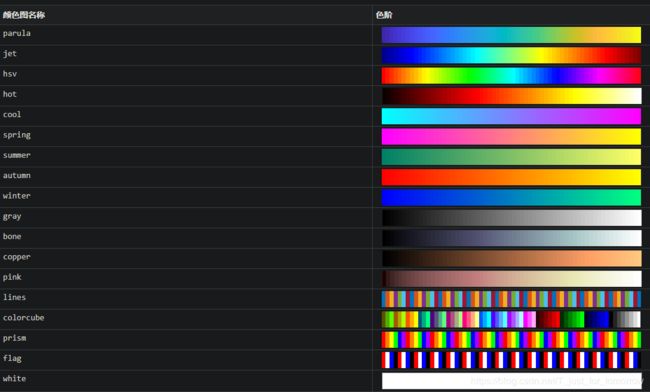Click the colorcube color bar

click(x=511, y=319)
